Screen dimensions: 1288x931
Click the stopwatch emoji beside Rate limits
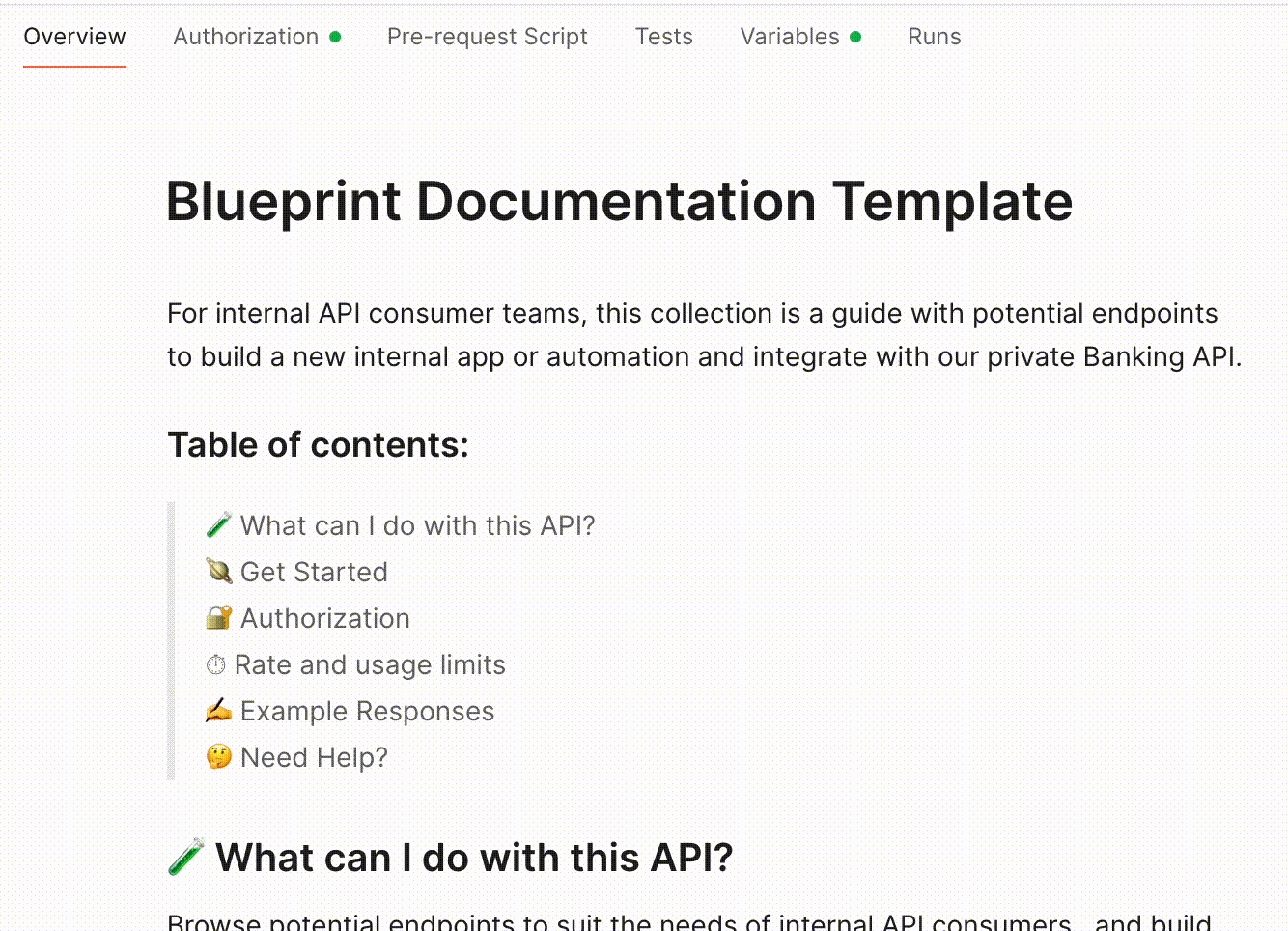click(216, 664)
